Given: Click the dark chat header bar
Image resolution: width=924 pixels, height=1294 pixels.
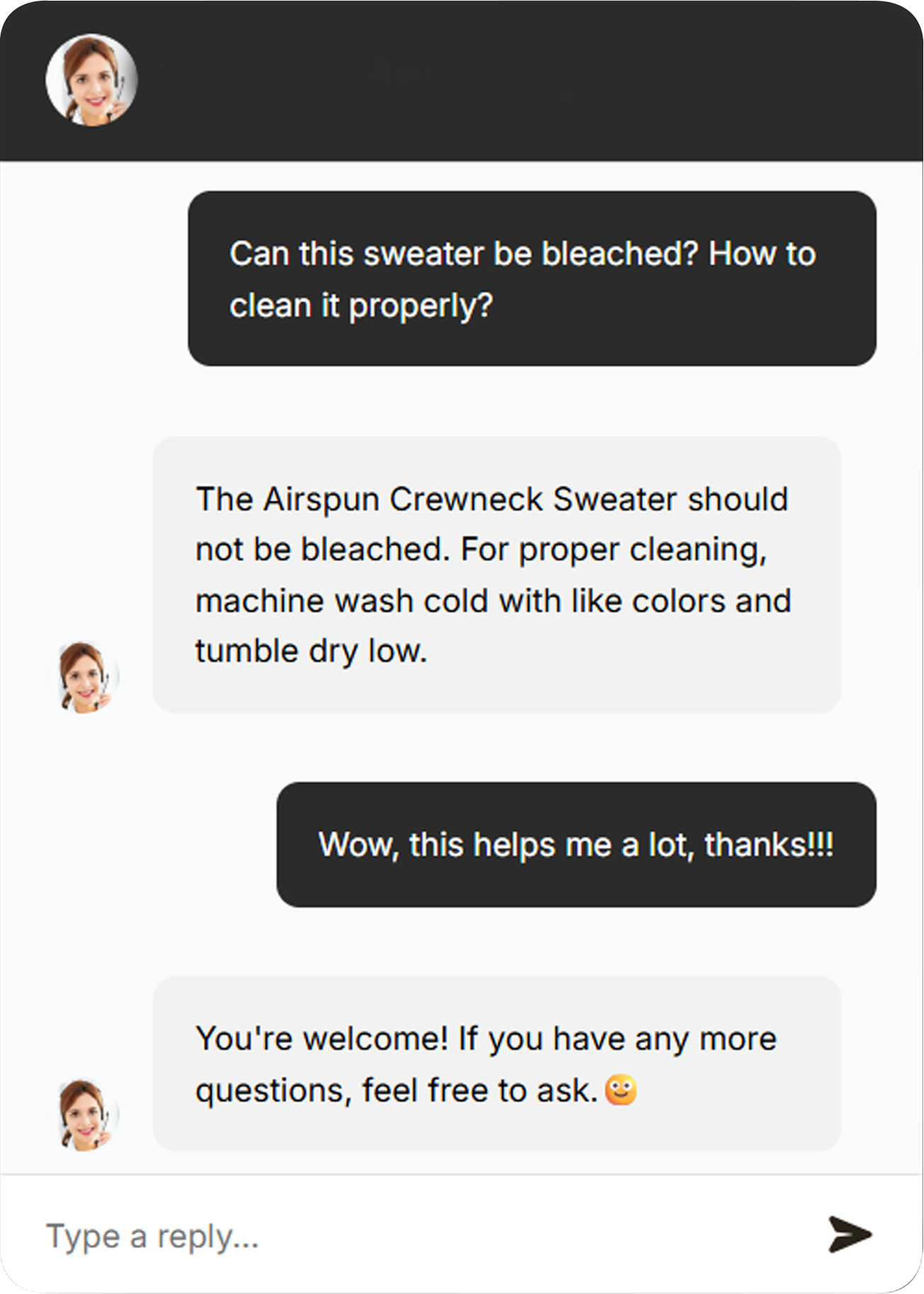Looking at the screenshot, I should 496,80.
